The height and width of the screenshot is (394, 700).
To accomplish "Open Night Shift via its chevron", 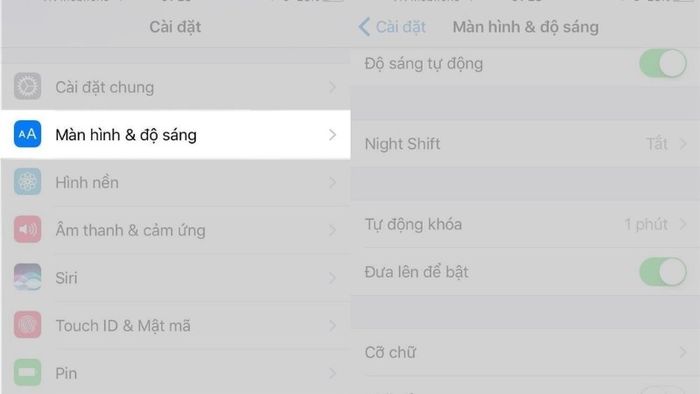I will tap(683, 144).
